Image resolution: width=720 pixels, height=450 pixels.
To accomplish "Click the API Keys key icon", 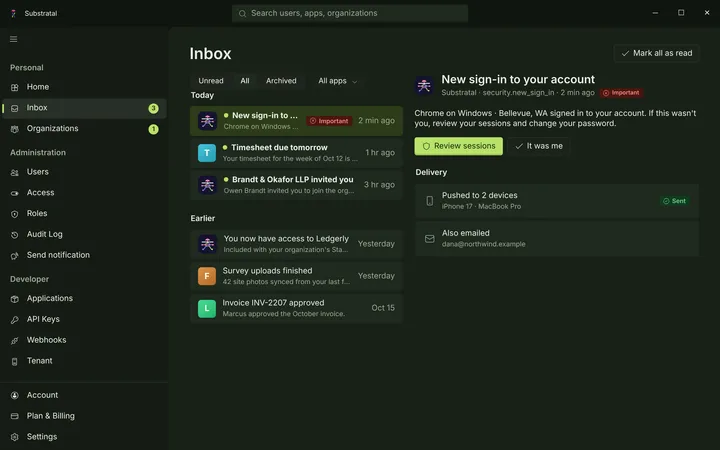I will pos(15,320).
